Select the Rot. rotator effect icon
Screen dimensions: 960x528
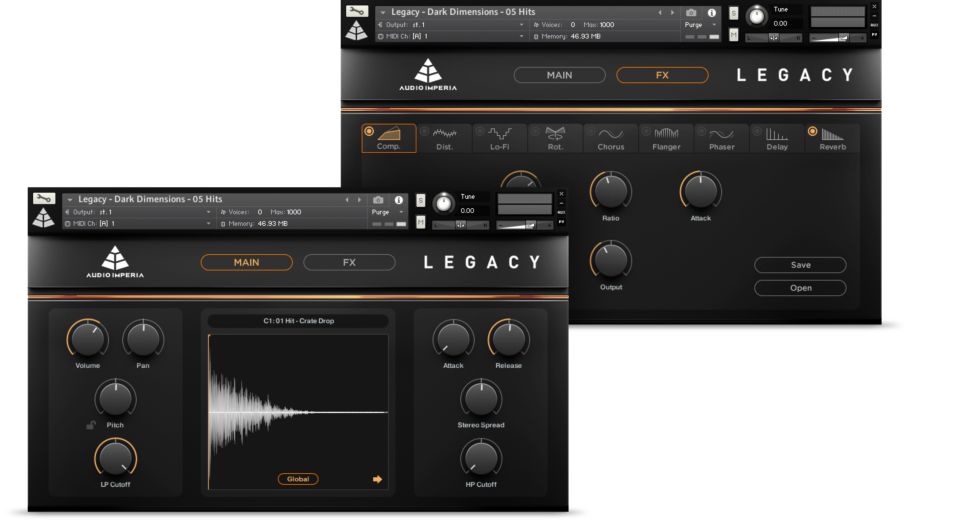pyautogui.click(x=555, y=134)
